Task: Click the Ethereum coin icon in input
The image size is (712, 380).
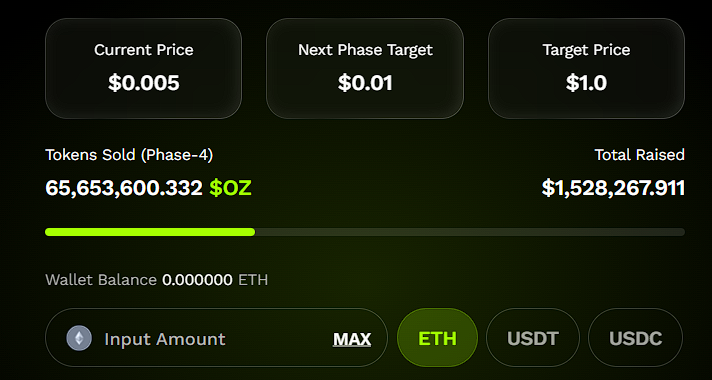Action: (x=79, y=338)
